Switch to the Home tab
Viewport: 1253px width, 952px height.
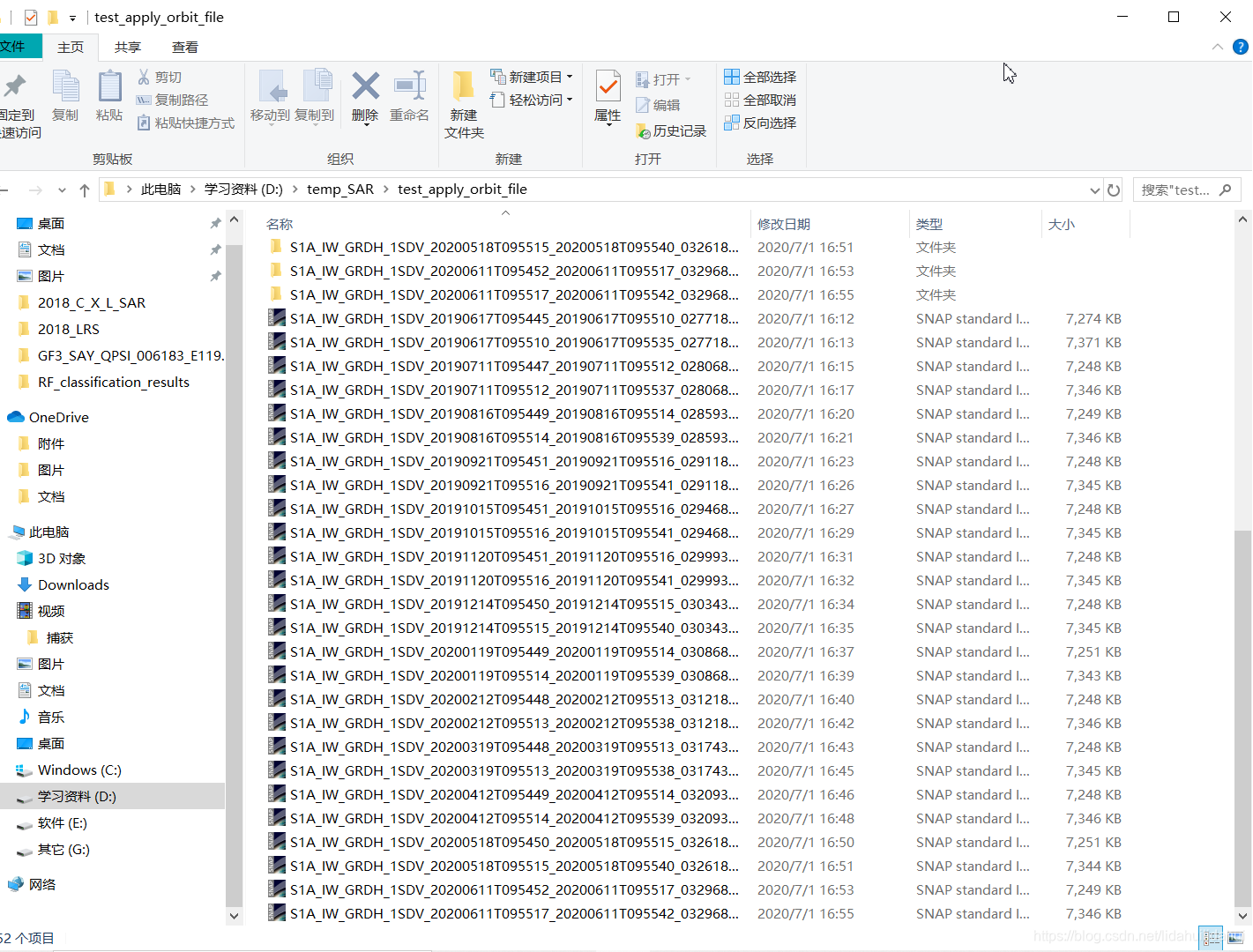71,48
